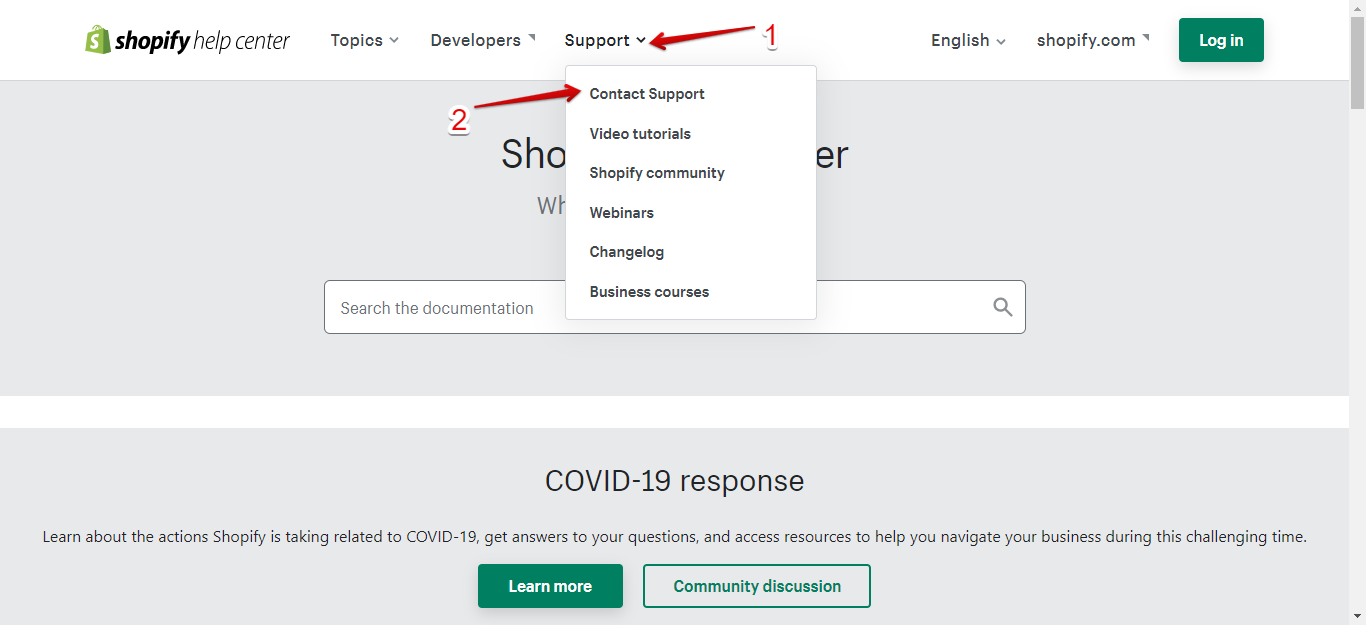Click the Shopify help center logo

point(187,40)
